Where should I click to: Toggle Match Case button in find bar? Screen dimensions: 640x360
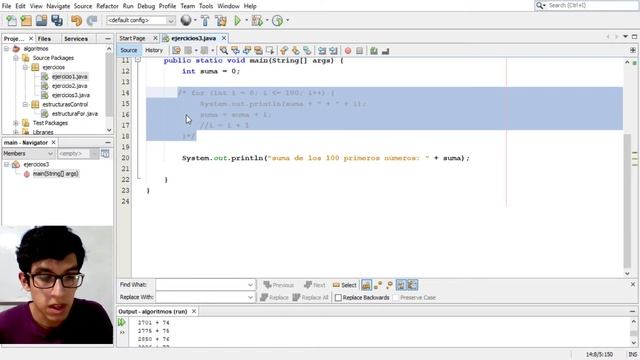click(367, 285)
